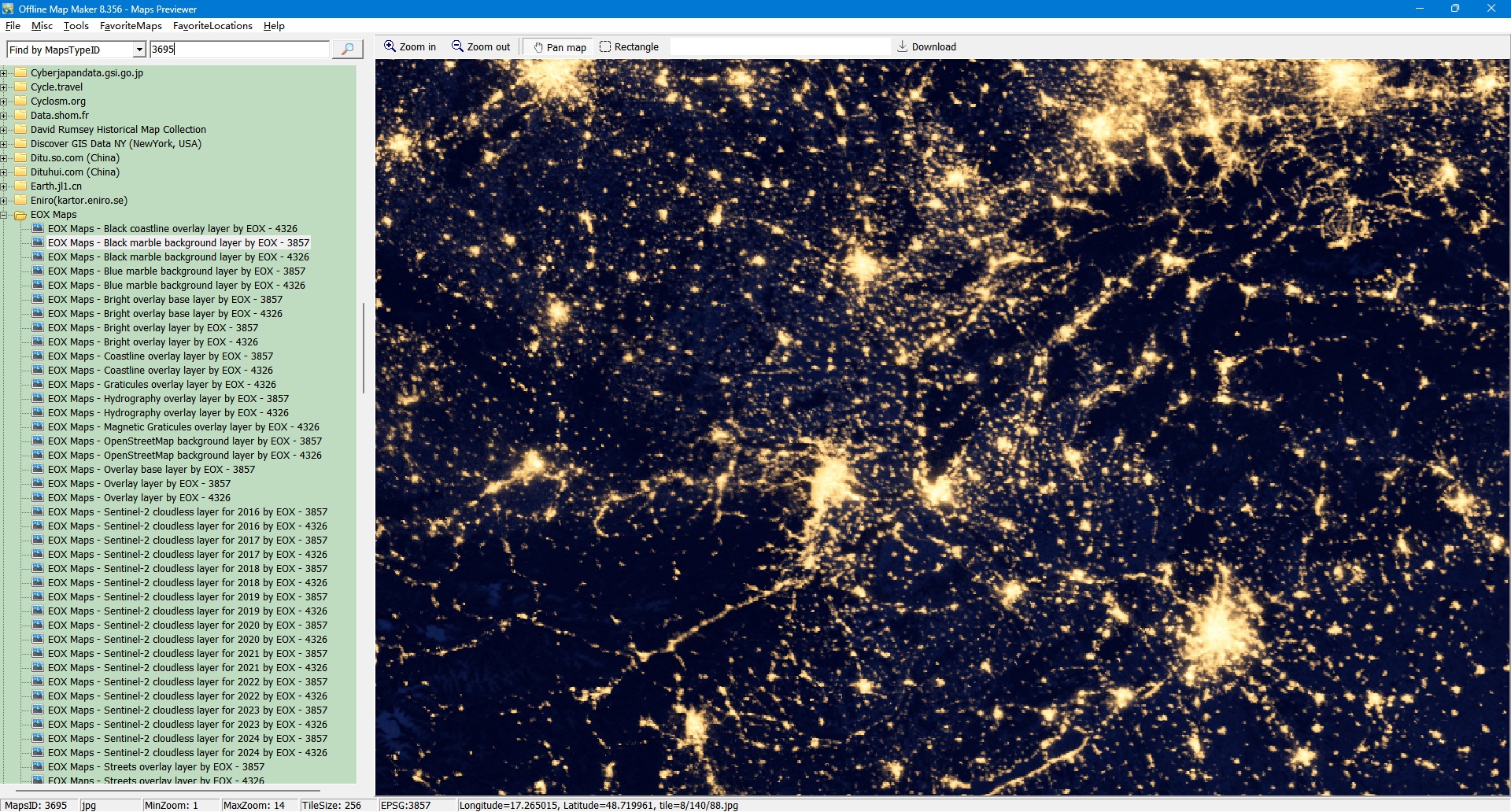Collapse the EOX Maps tree node

click(x=4, y=215)
